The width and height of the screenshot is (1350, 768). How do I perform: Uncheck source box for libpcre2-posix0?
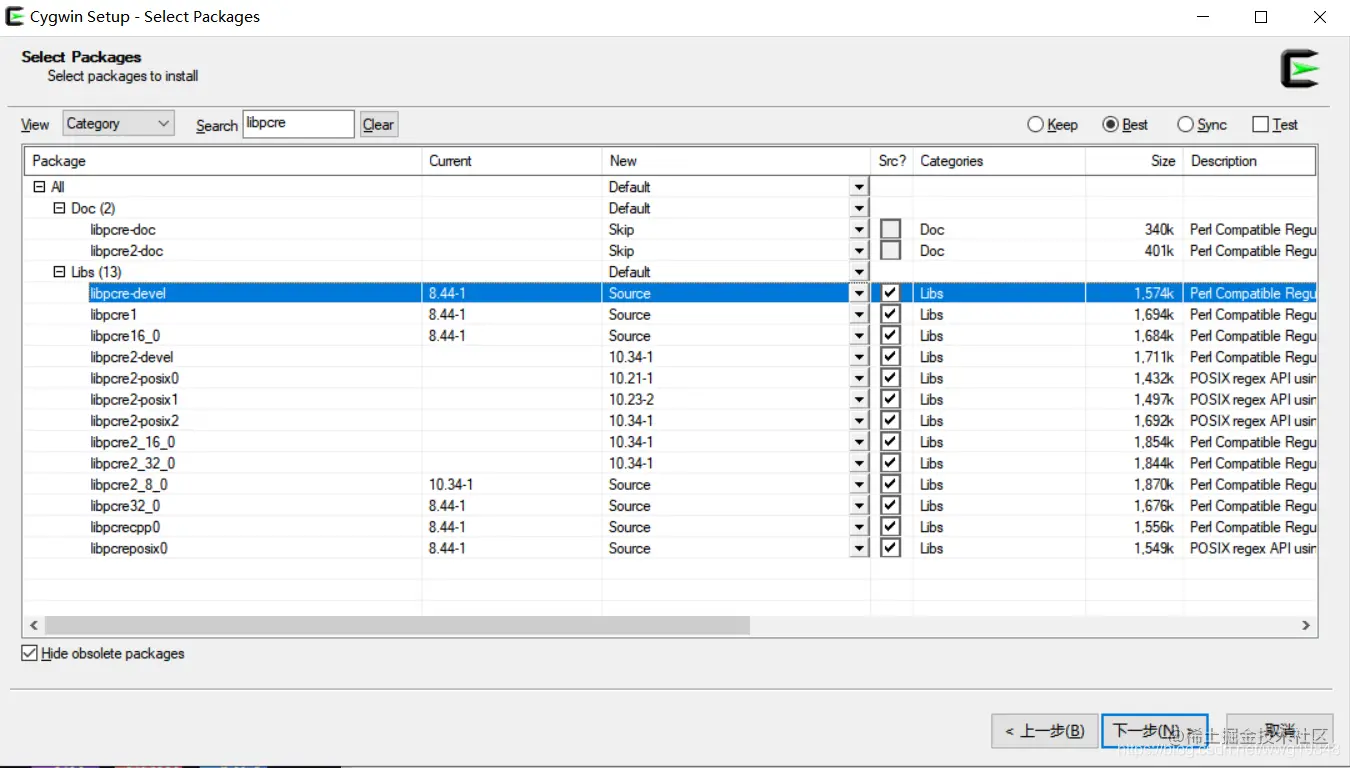(x=891, y=378)
